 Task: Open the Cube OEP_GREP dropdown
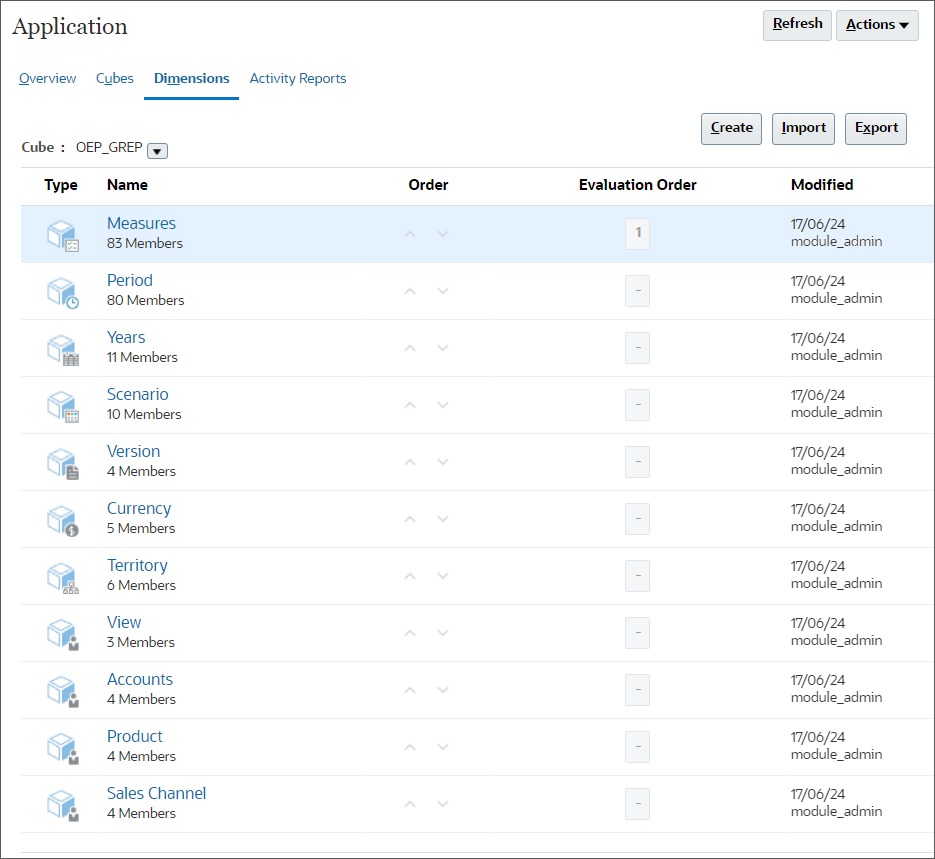coord(157,151)
